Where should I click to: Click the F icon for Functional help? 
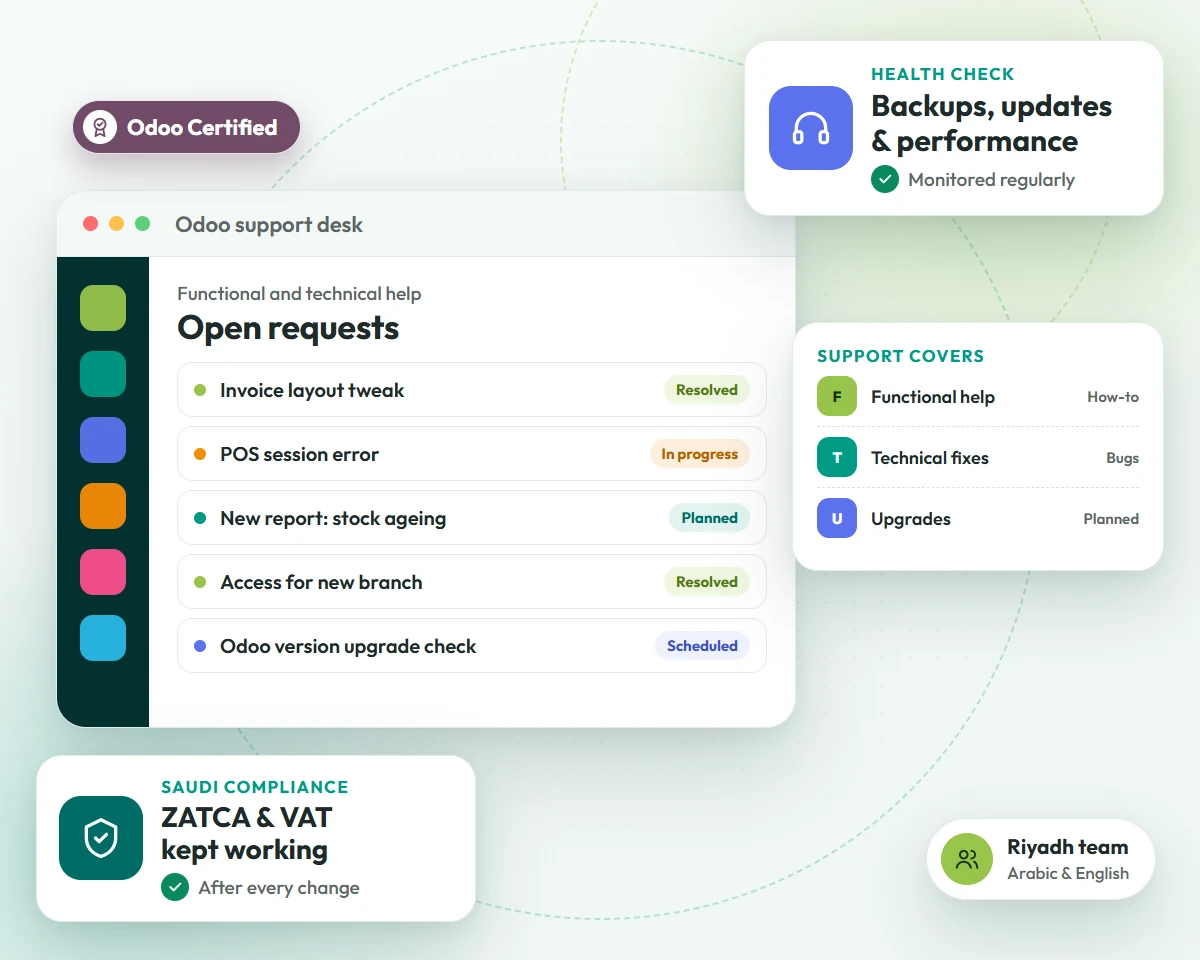(x=837, y=397)
